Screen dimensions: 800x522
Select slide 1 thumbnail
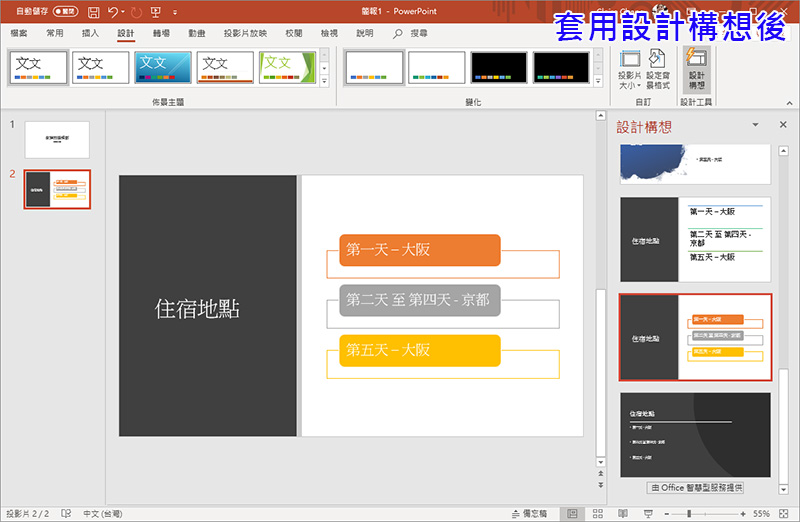click(57, 139)
